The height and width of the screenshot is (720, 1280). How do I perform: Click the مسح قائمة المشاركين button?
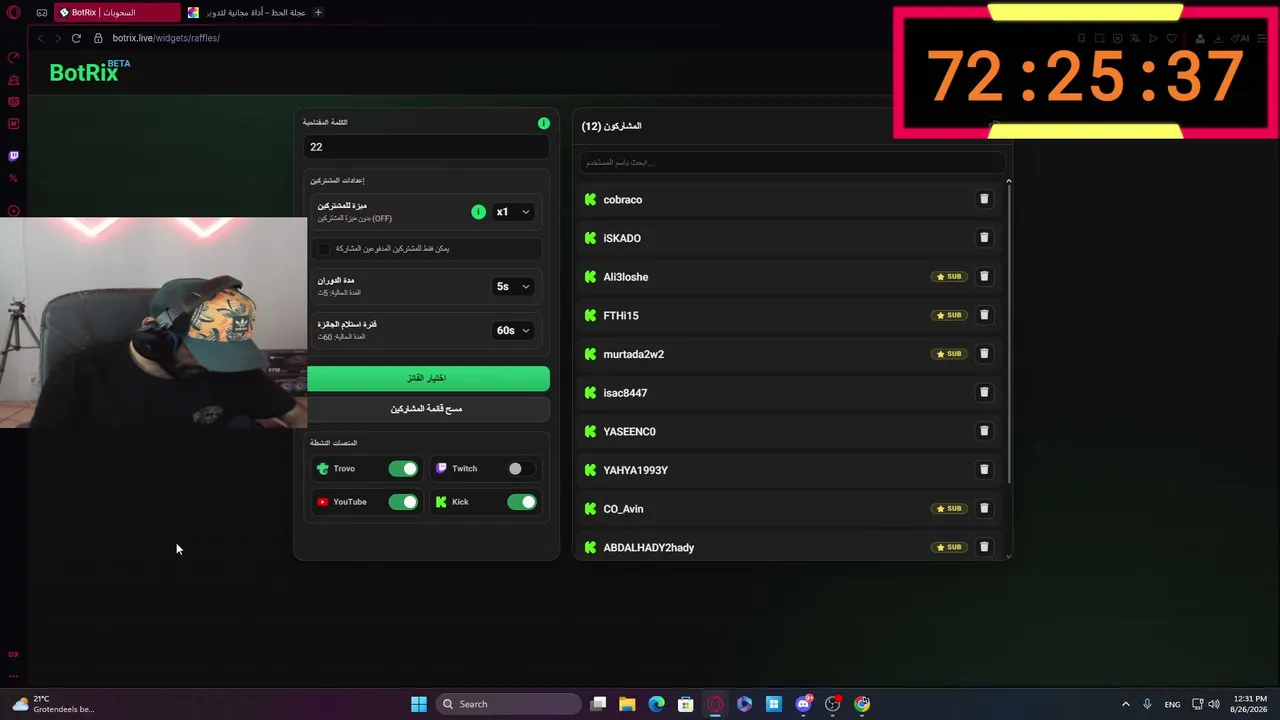pos(428,408)
